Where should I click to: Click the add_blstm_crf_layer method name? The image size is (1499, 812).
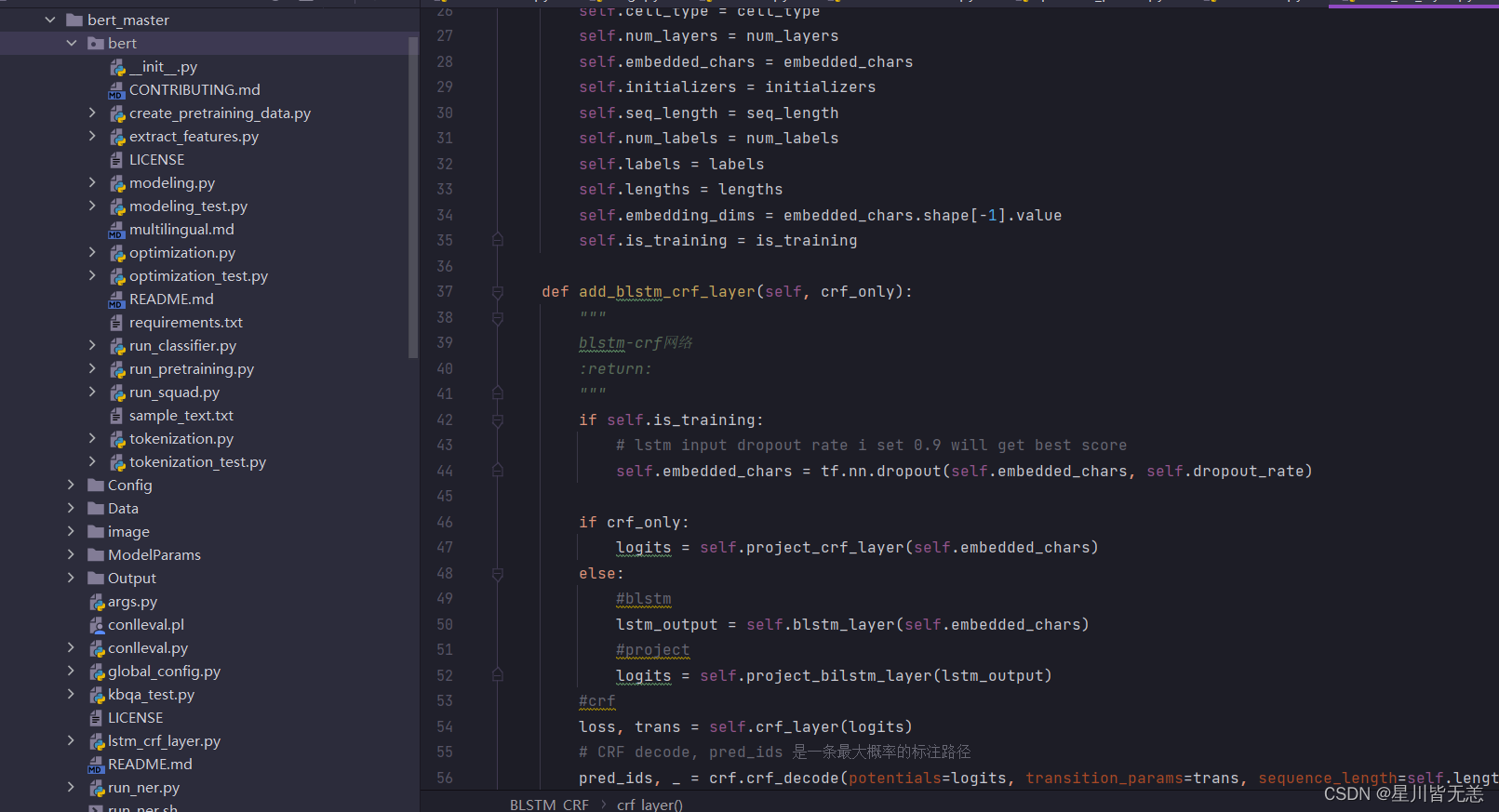tap(667, 292)
